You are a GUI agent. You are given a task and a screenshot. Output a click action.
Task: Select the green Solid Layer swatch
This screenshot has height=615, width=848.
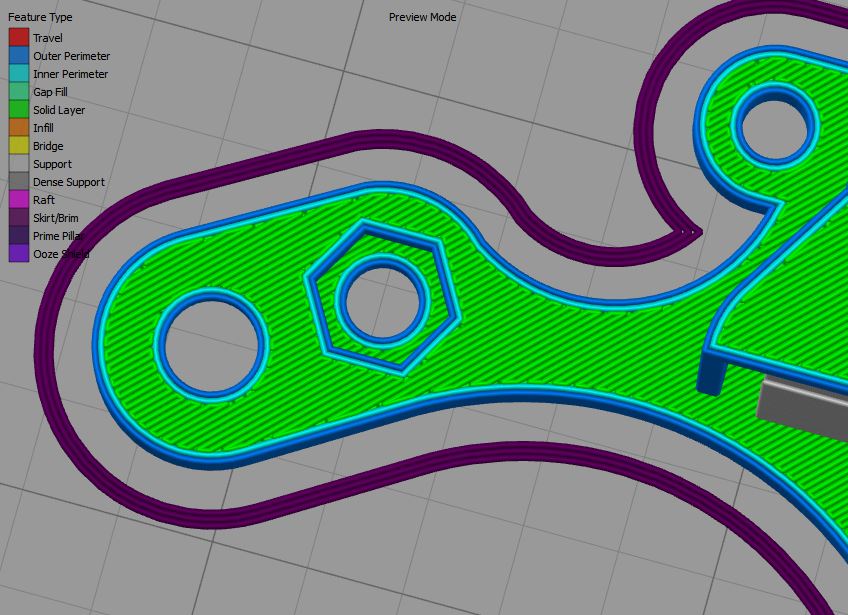(x=19, y=110)
